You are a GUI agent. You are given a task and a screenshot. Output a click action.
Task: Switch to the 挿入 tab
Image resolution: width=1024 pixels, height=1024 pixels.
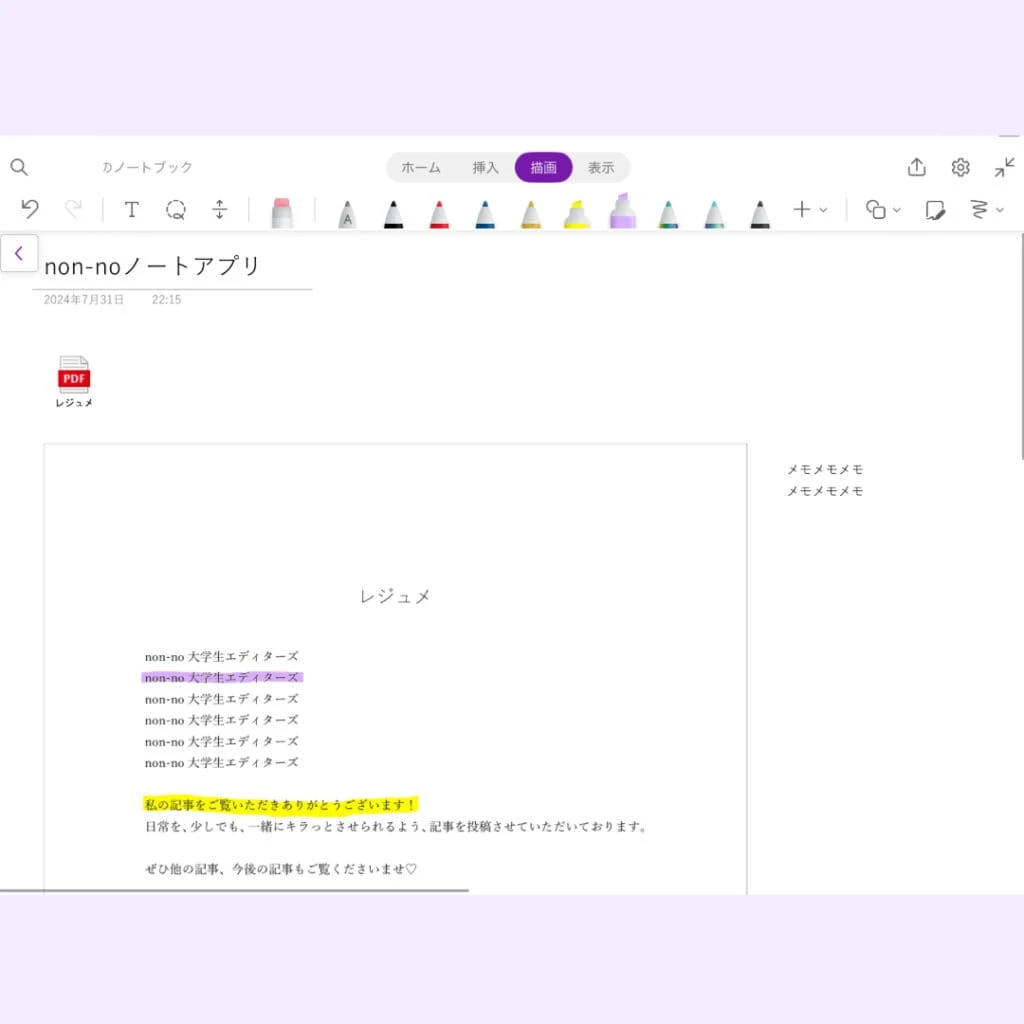click(x=485, y=168)
